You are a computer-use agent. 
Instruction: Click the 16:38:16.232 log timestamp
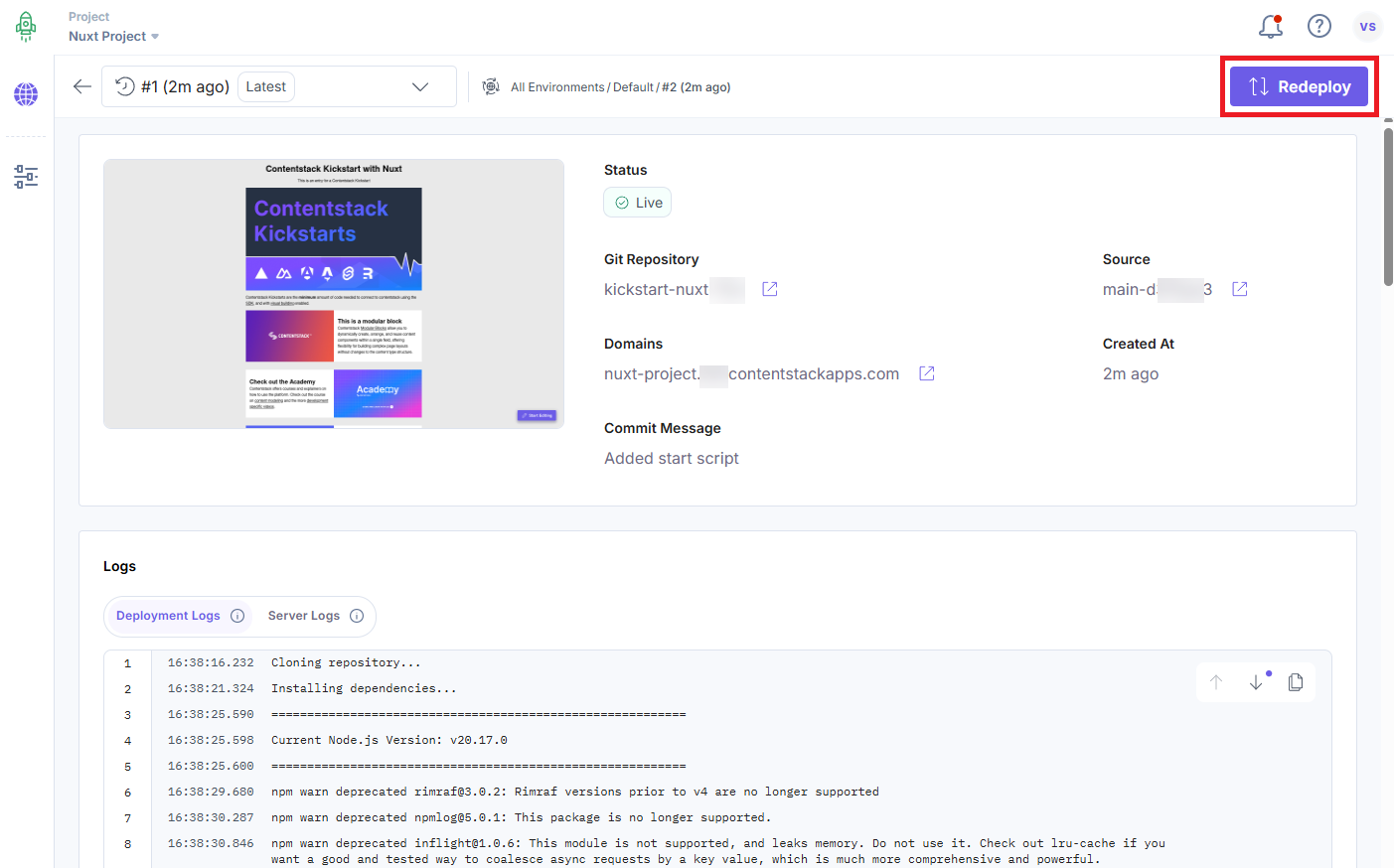click(x=211, y=662)
